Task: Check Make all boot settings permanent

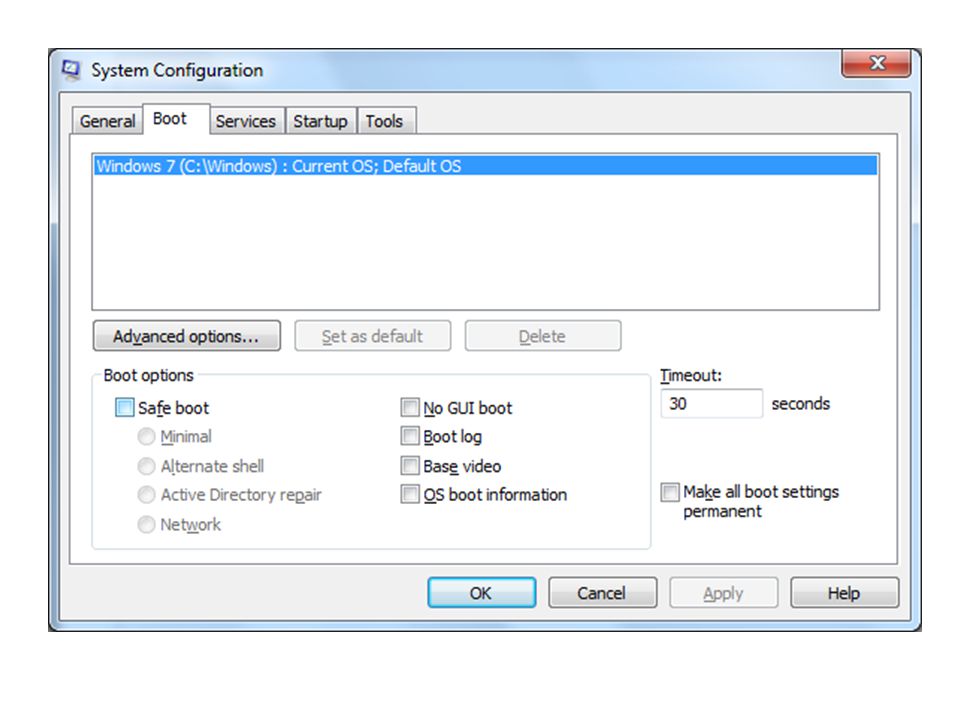Action: click(670, 492)
